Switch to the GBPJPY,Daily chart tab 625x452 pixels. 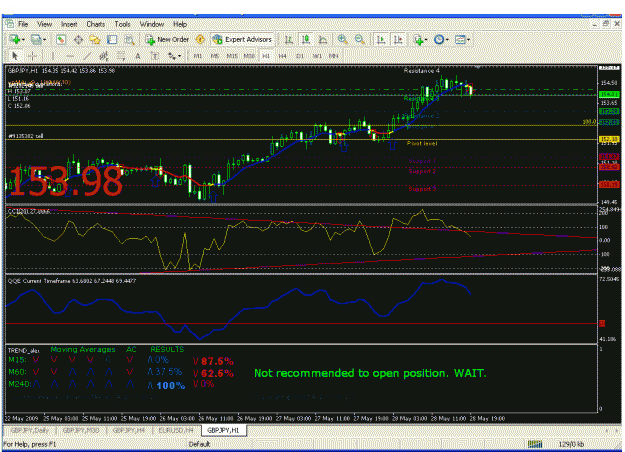click(30, 430)
